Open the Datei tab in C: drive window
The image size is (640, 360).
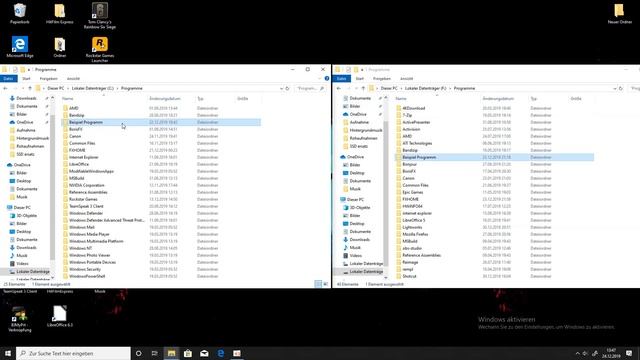click(9, 78)
